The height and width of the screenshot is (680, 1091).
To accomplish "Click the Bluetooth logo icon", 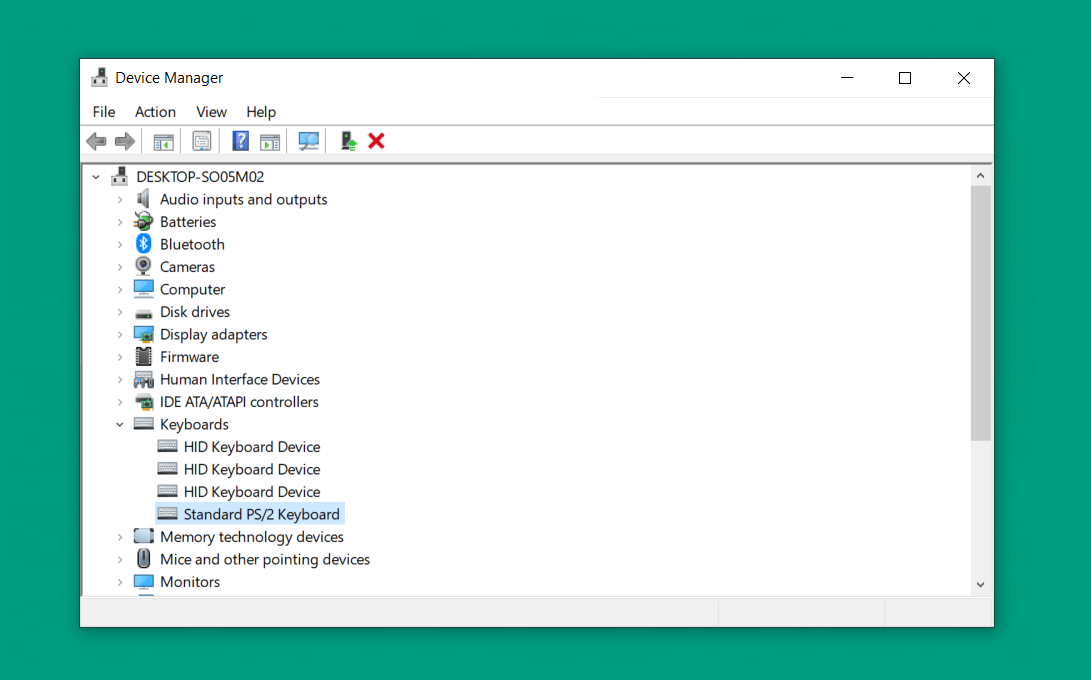I will (x=143, y=244).
